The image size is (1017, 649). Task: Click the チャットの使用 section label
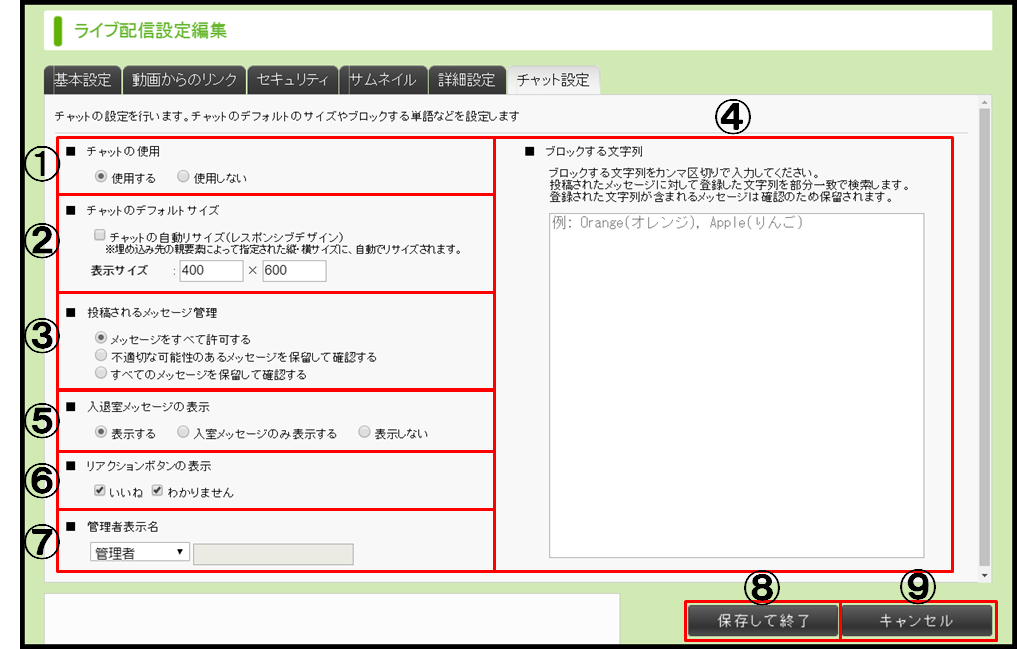123,152
